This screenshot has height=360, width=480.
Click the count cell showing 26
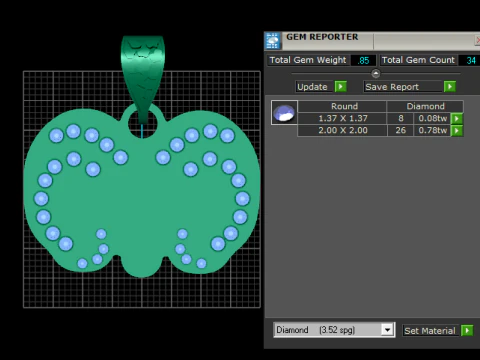point(401,130)
